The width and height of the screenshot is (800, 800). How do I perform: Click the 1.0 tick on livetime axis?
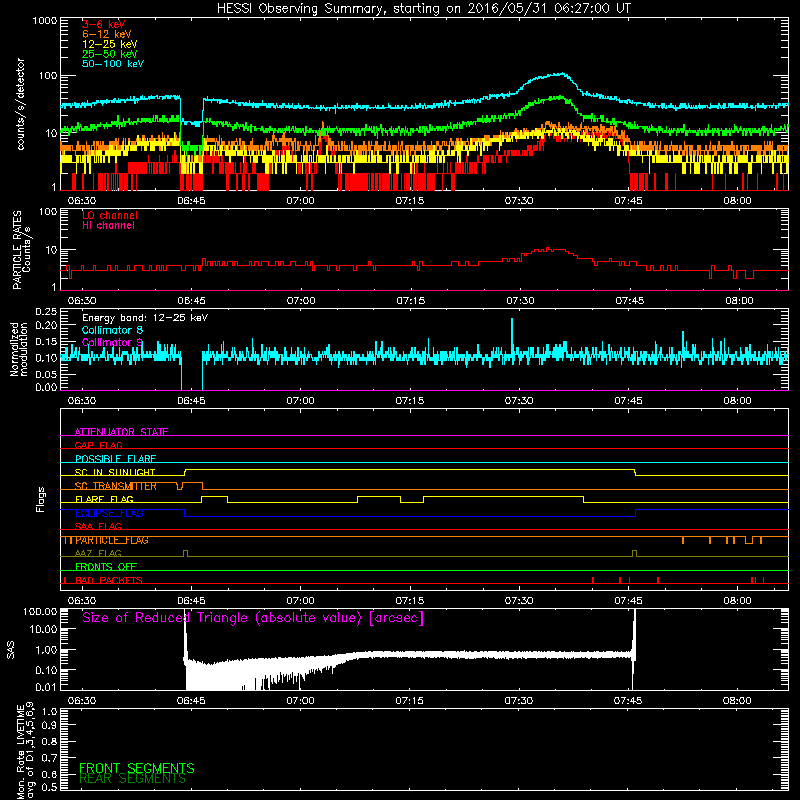[50, 711]
